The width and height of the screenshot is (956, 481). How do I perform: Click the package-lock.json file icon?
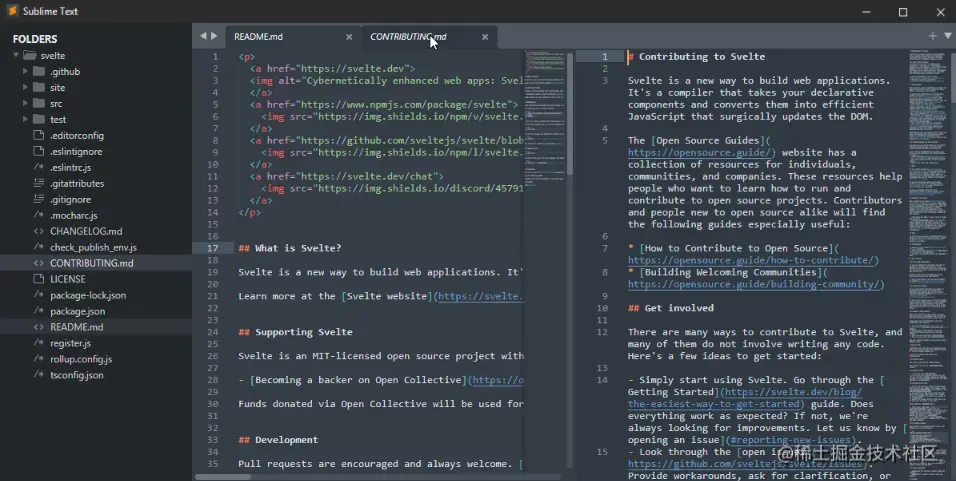click(39, 295)
